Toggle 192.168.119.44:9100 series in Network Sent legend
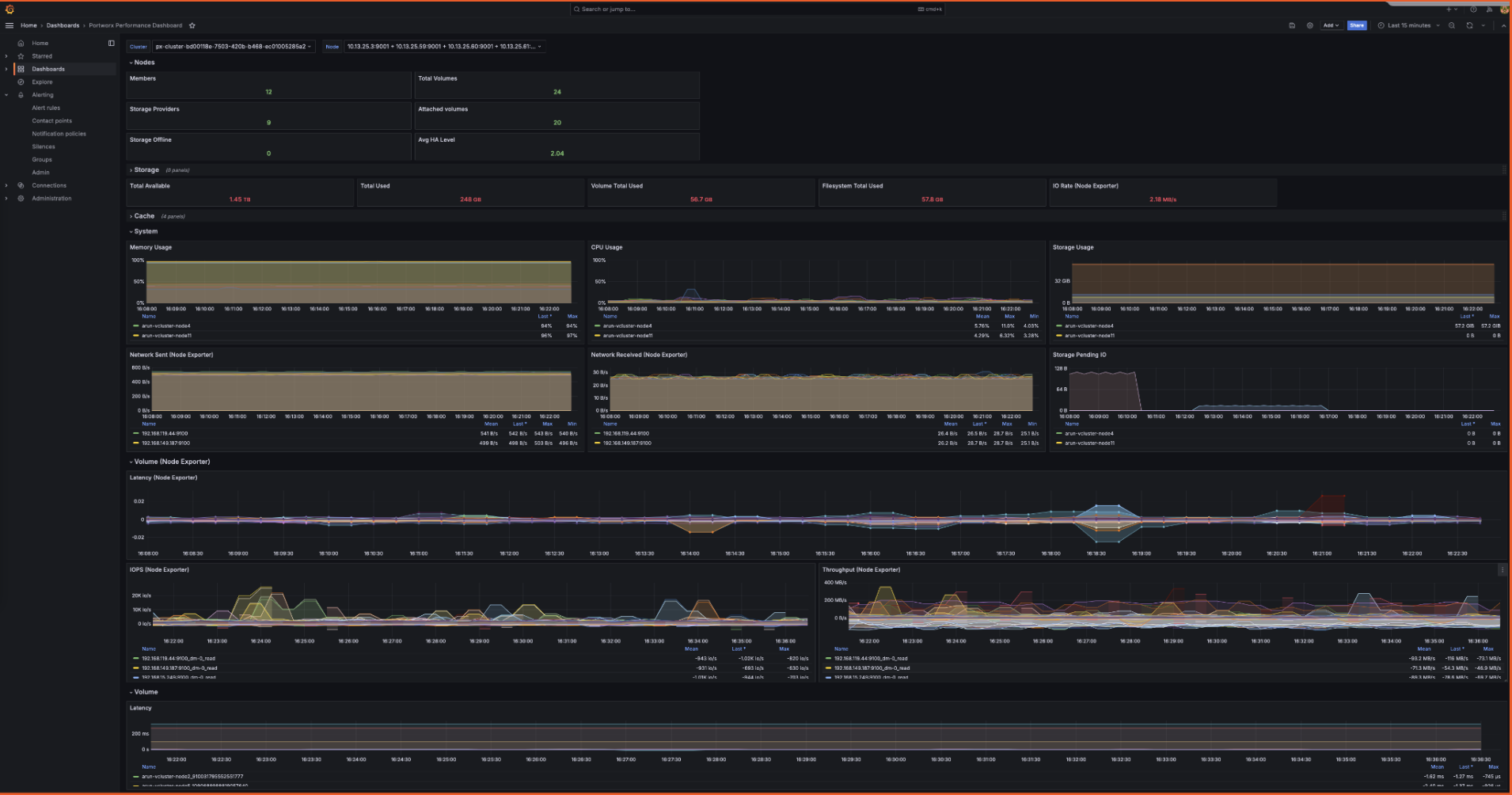The image size is (1512, 795). tap(166, 434)
